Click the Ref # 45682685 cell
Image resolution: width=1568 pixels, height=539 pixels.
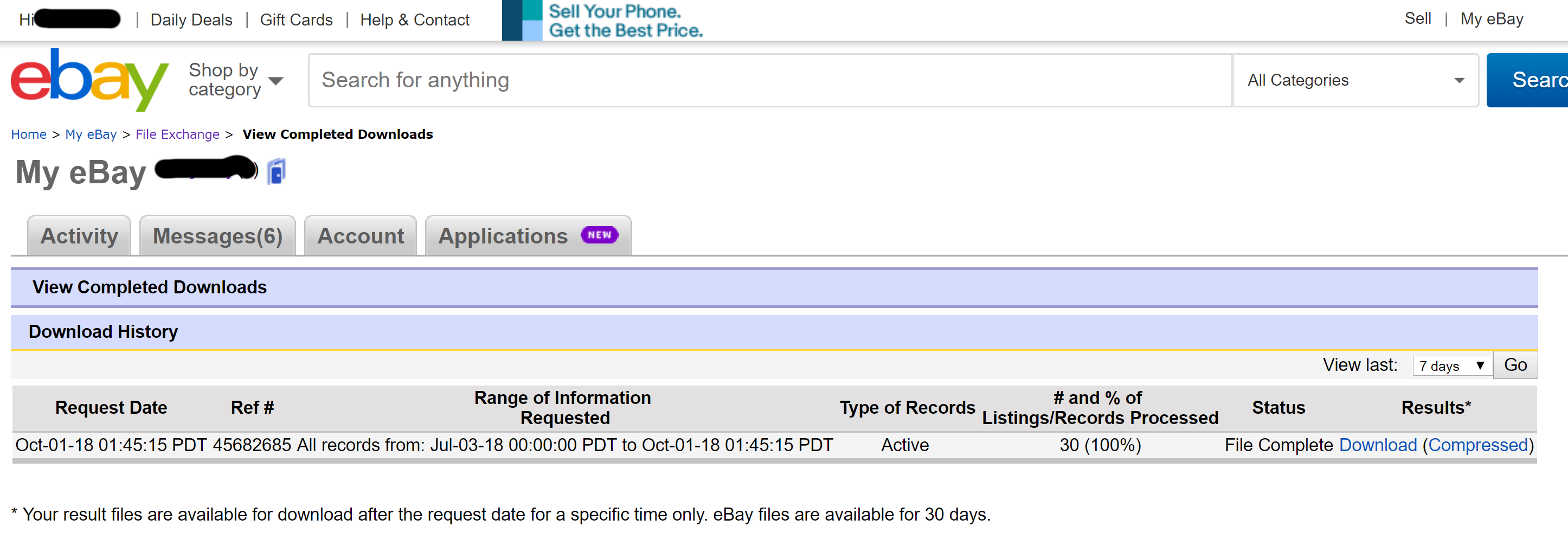[252, 445]
